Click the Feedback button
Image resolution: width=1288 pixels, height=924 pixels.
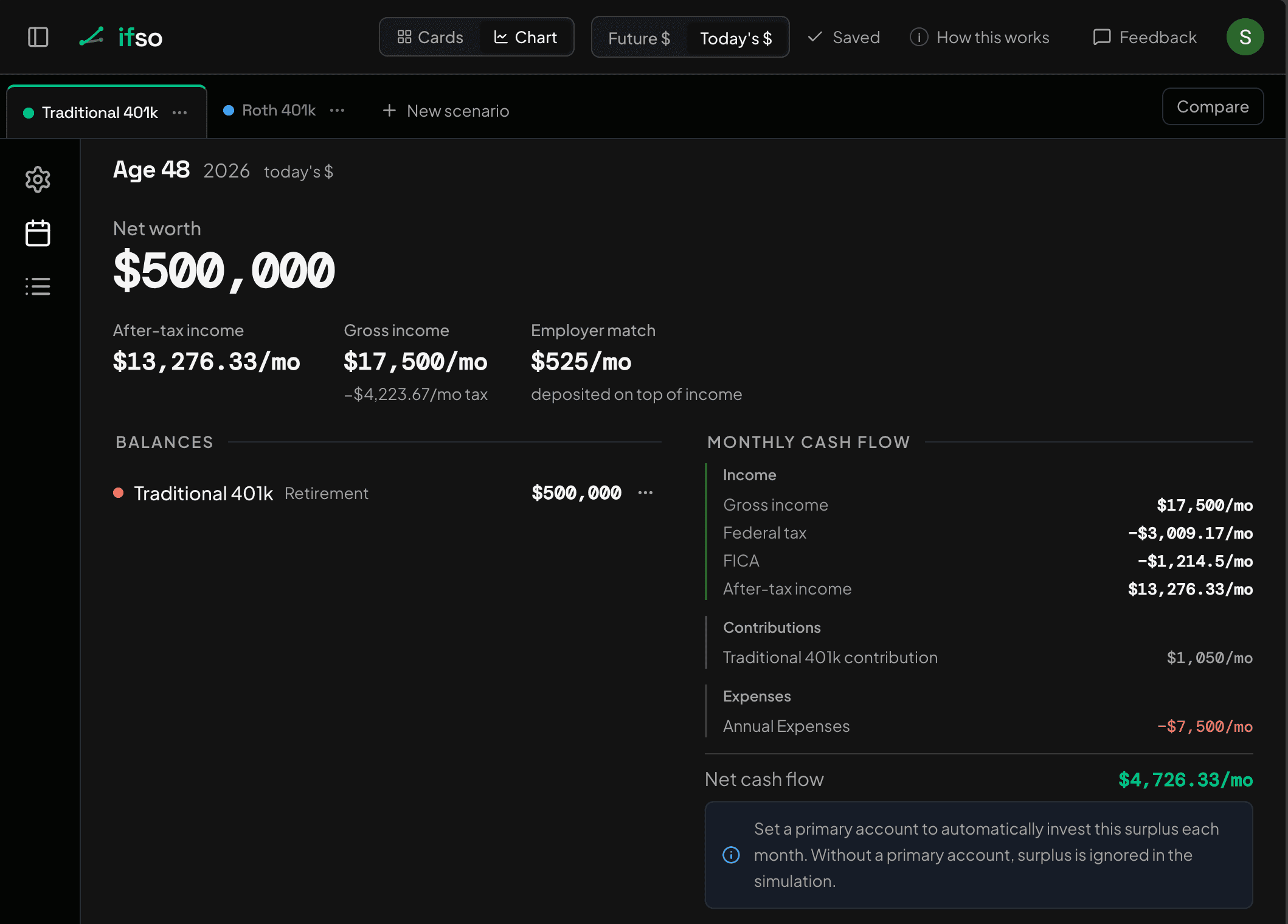click(x=1144, y=37)
